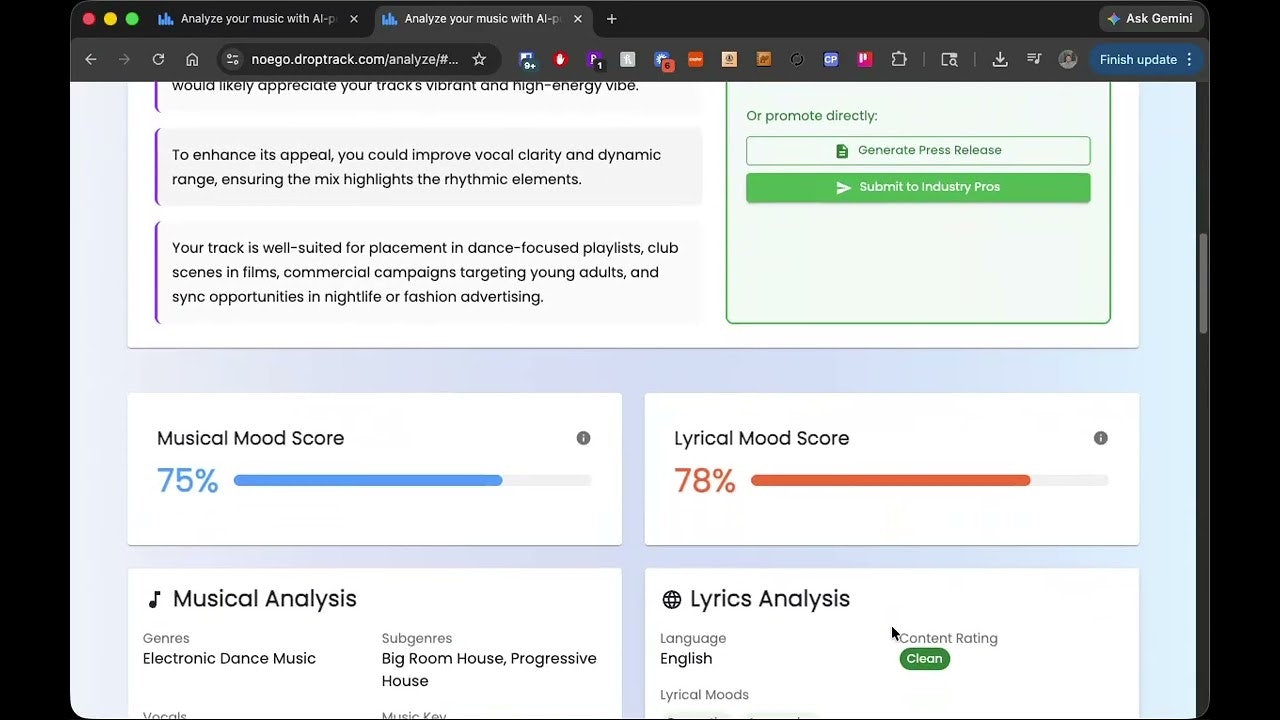Viewport: 1280px width, 720px height.
Task: Open a new browser tab with the plus button
Action: click(613, 19)
